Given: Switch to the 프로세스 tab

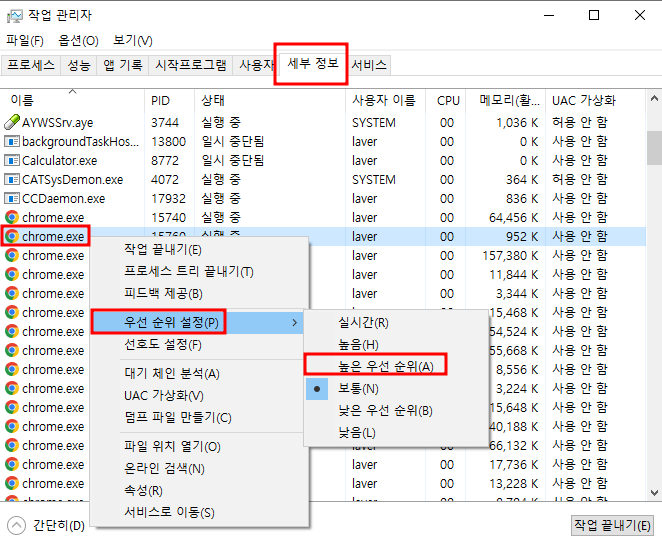Looking at the screenshot, I should (x=31, y=65).
